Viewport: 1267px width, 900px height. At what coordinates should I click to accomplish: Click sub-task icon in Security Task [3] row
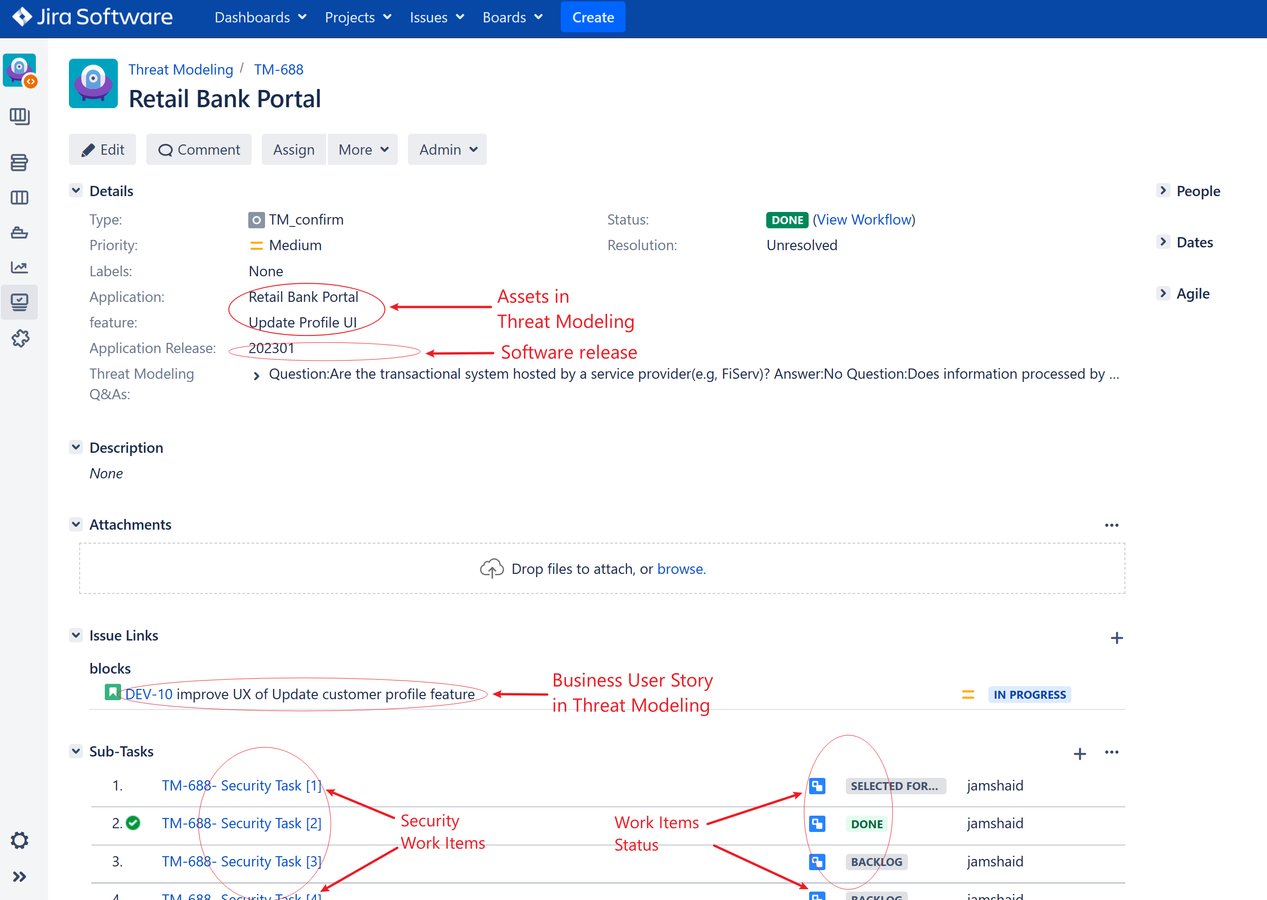pos(817,862)
